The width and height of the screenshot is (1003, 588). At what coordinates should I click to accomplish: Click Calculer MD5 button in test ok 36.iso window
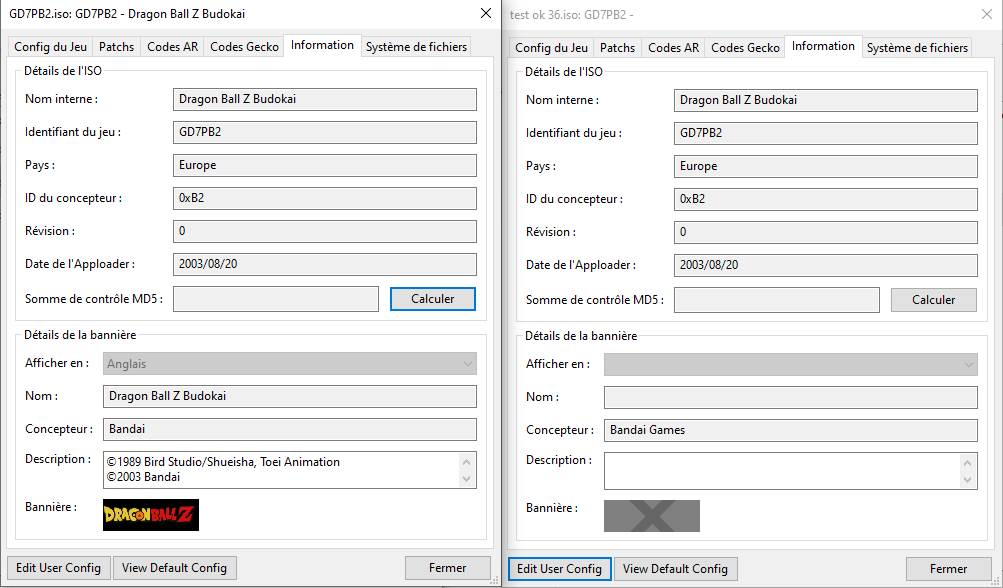pyautogui.click(x=933, y=300)
